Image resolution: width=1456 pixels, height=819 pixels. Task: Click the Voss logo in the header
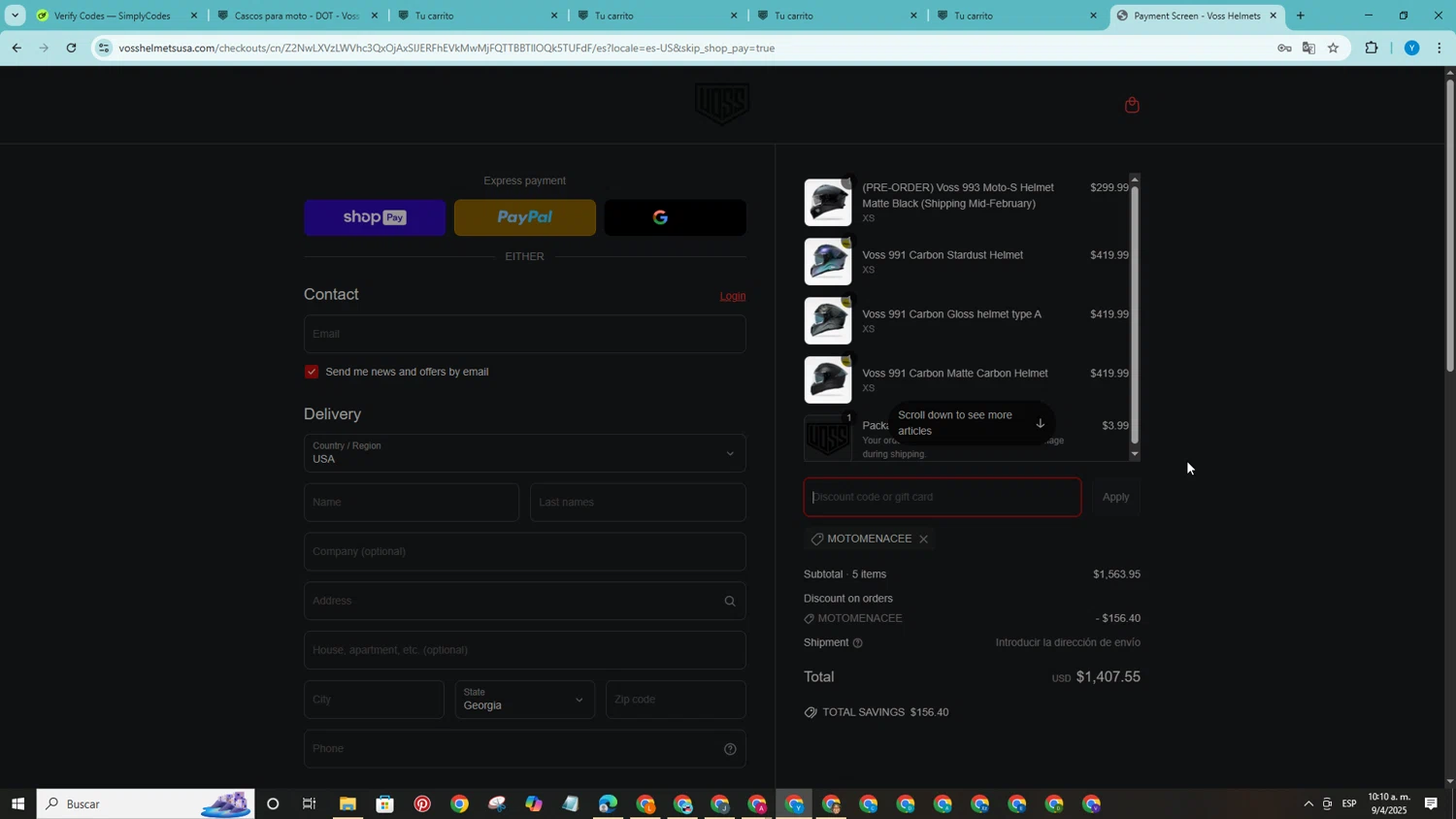click(722, 103)
